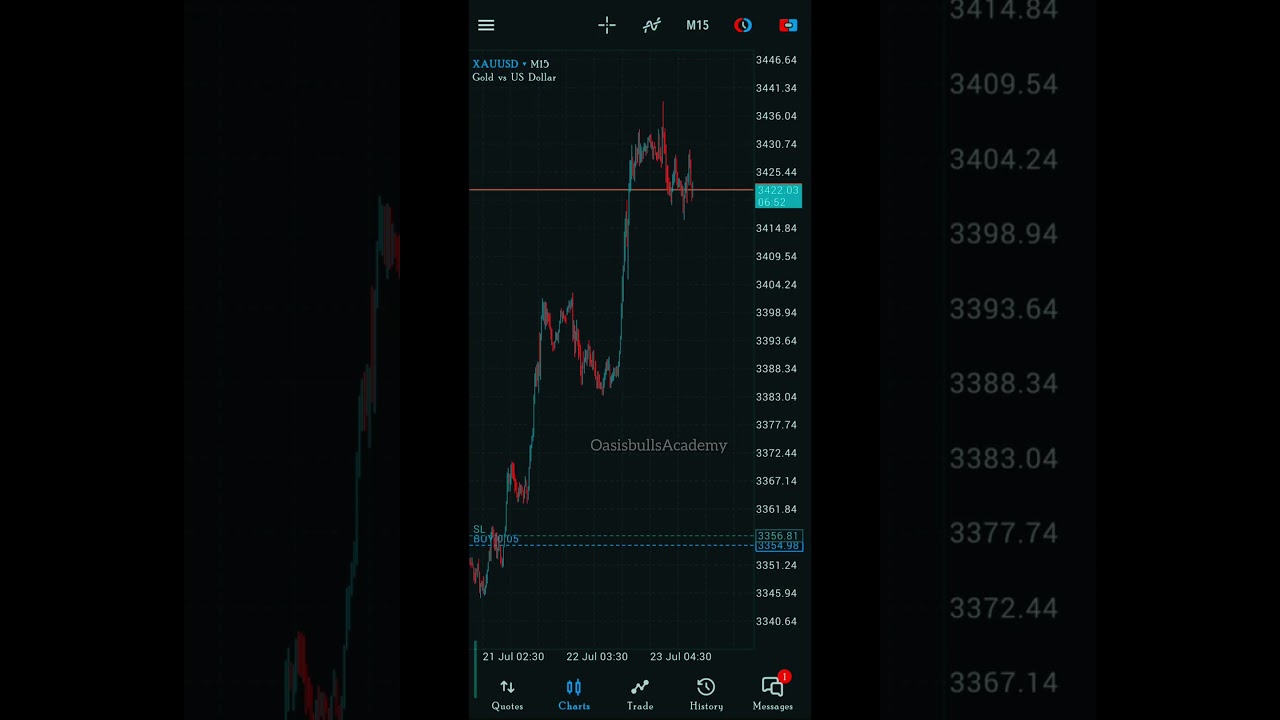Select the 3354.98 entry price tag
The image size is (1280, 720).
point(778,546)
